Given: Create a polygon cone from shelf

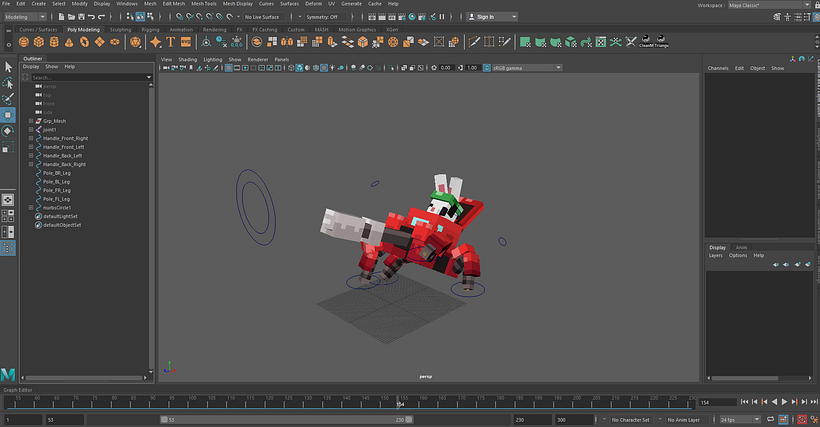Looking at the screenshot, I should (69, 42).
